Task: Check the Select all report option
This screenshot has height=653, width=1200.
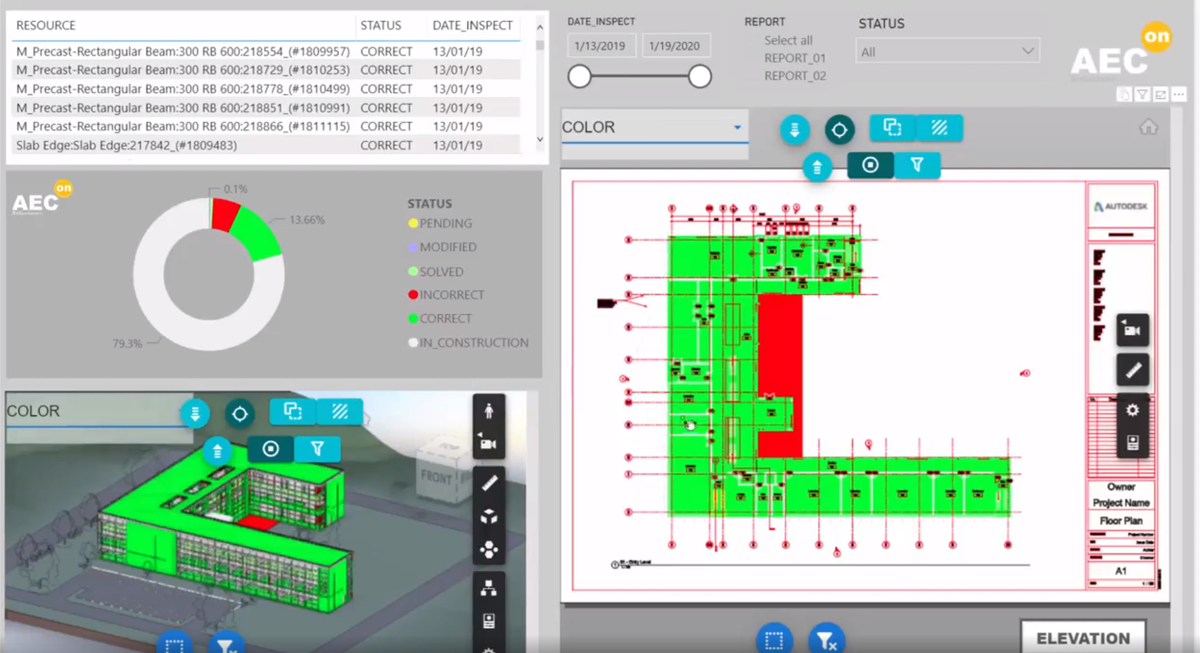Action: click(x=788, y=40)
